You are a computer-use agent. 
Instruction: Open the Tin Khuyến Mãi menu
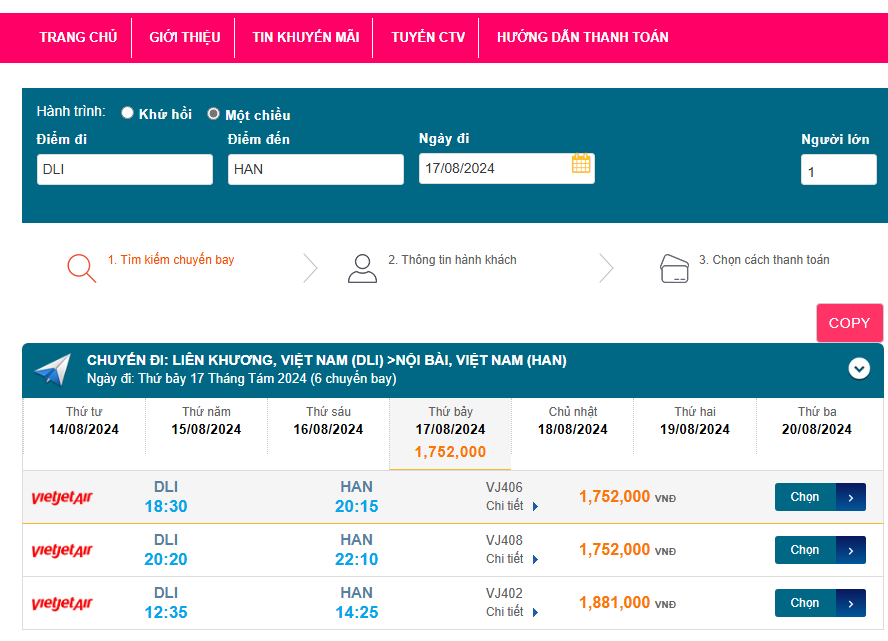pyautogui.click(x=305, y=37)
